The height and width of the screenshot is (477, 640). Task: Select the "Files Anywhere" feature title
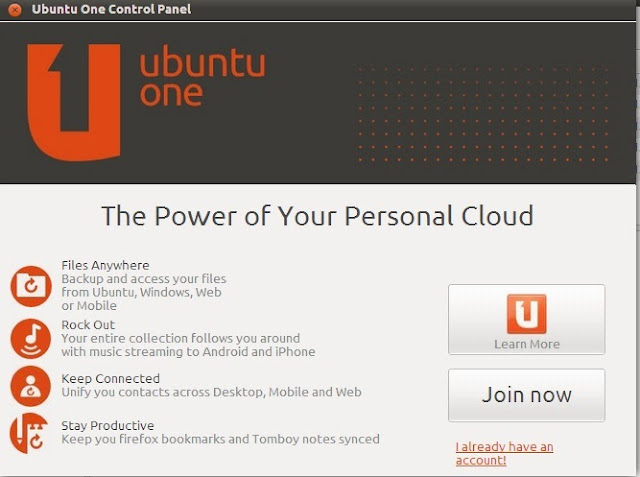pos(105,265)
